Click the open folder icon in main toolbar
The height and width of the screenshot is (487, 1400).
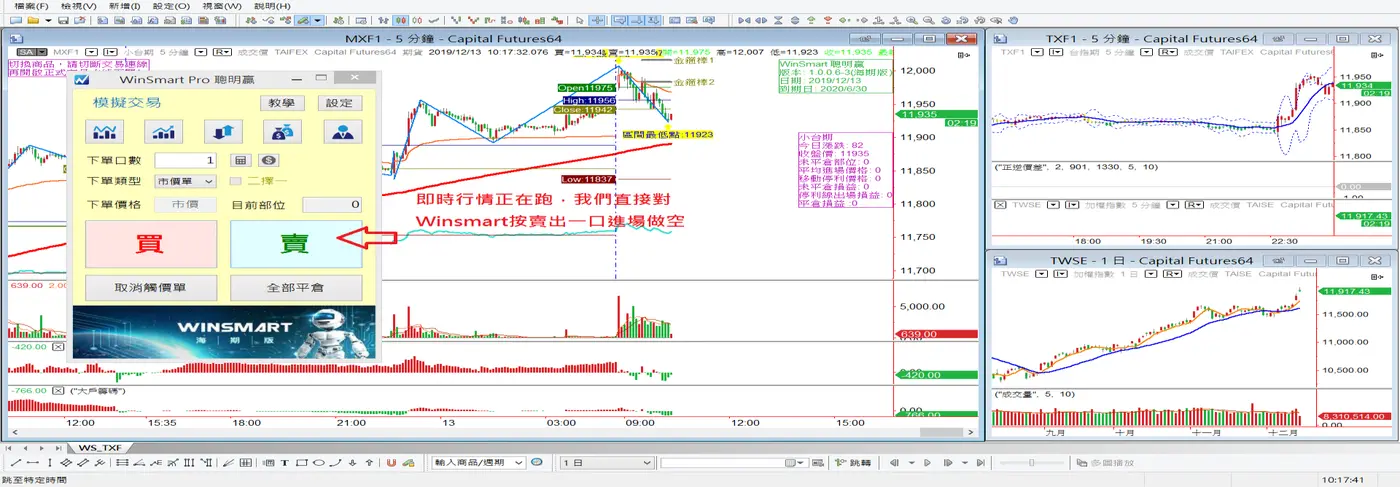pyautogui.click(x=33, y=20)
